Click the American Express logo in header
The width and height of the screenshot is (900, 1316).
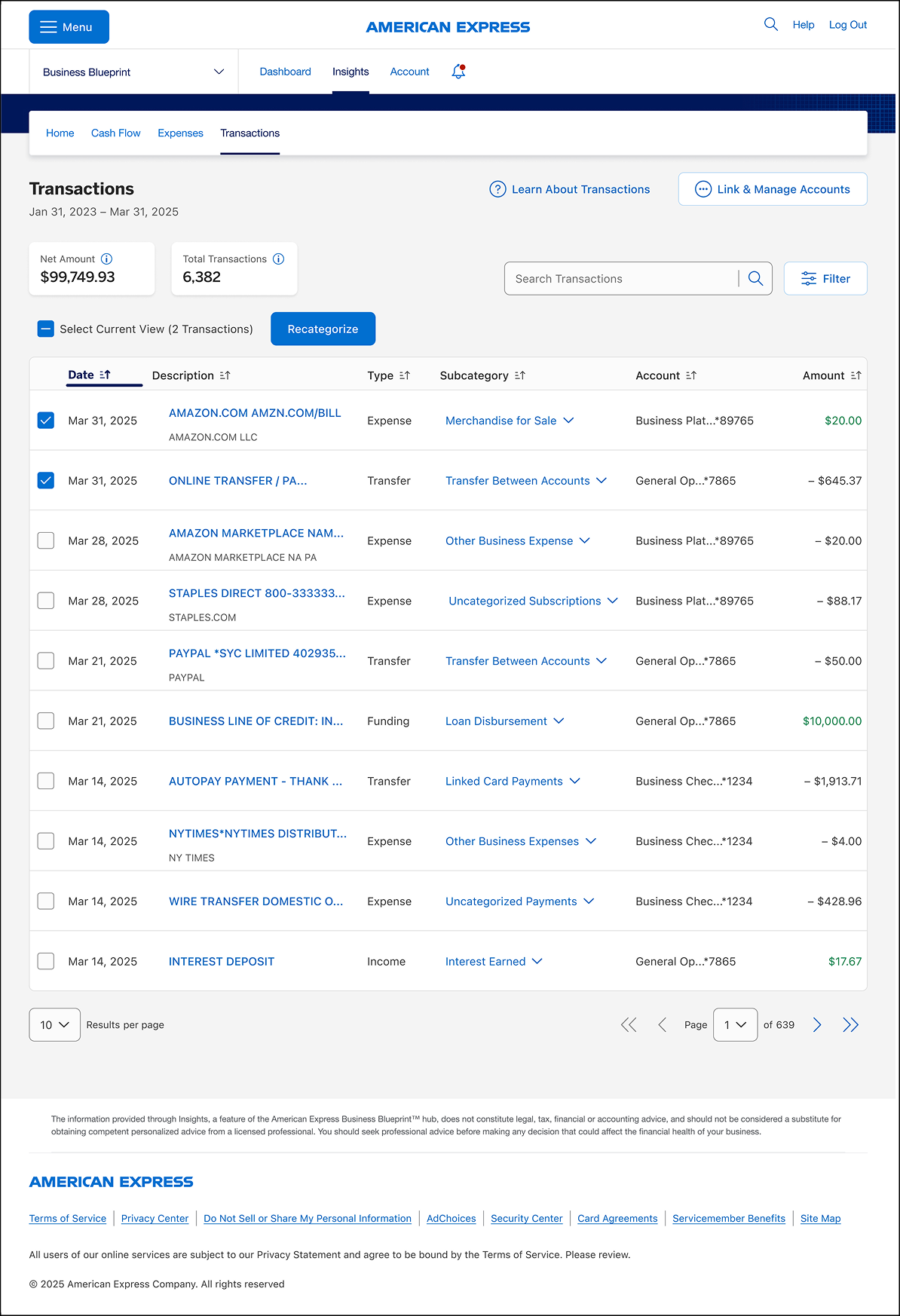(x=448, y=27)
